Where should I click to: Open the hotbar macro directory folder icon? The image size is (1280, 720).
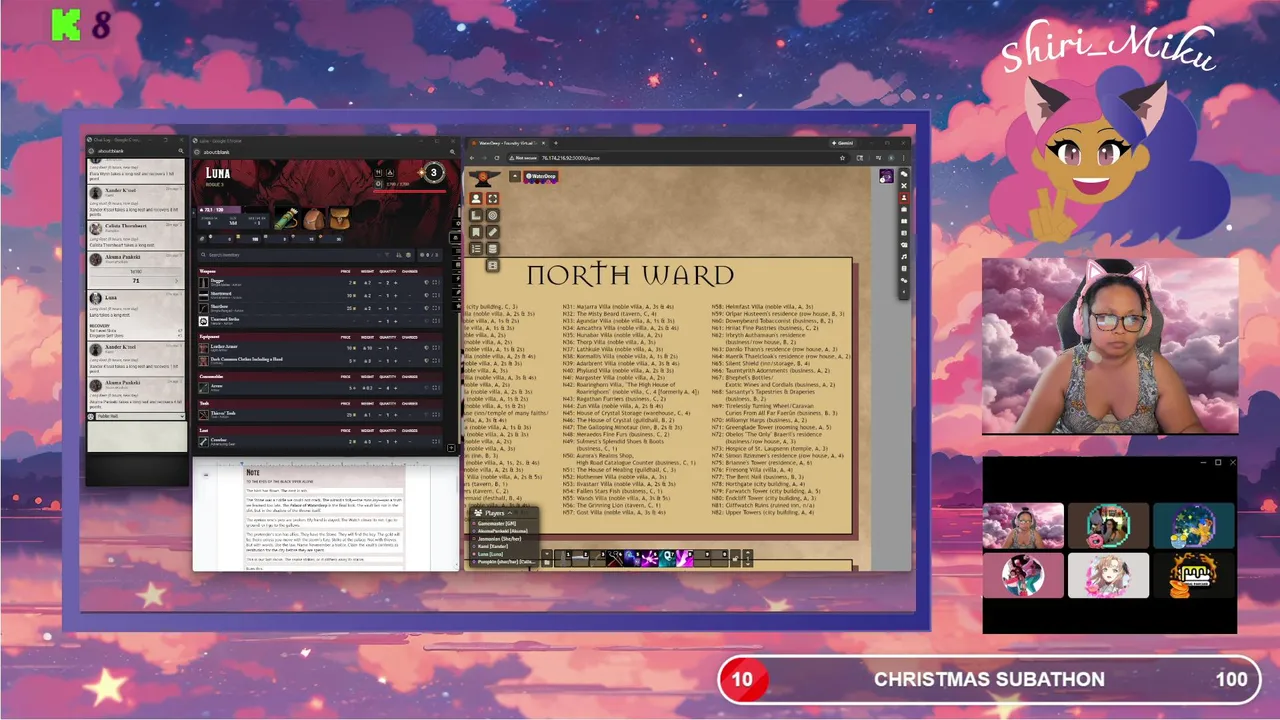tap(547, 563)
